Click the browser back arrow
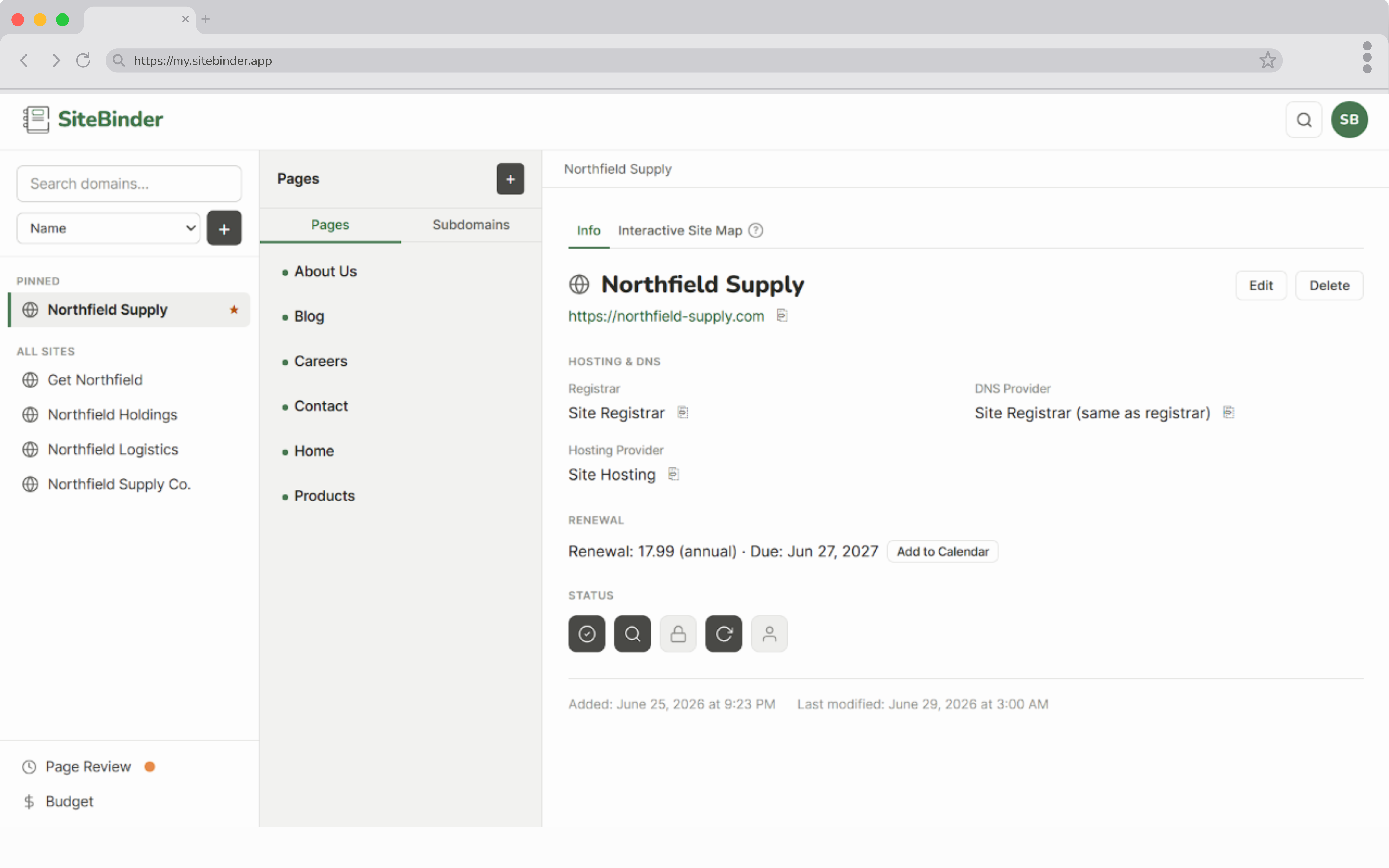The image size is (1389, 868). pos(24,60)
